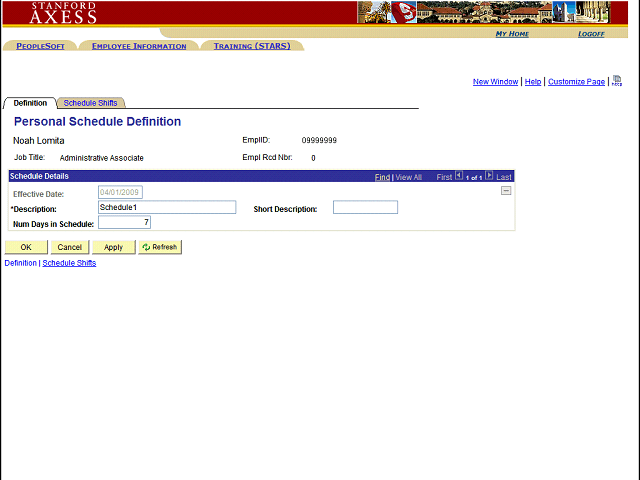Open the campus banner image

coord(484,12)
